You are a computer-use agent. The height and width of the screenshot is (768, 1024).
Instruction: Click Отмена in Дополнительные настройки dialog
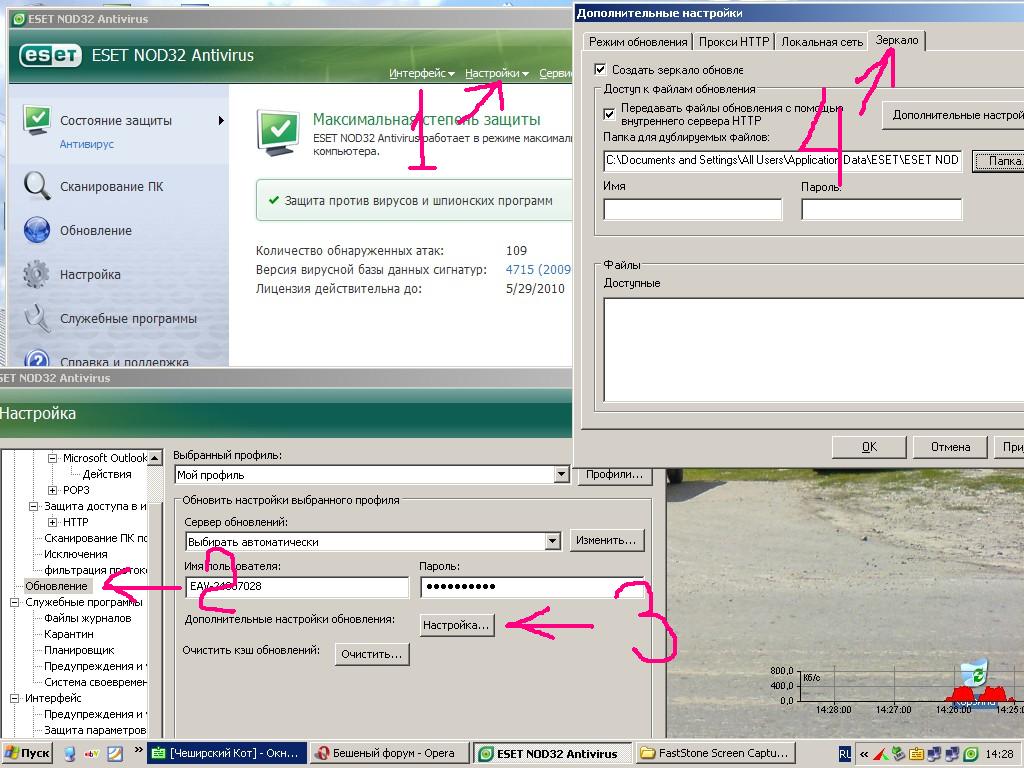pos(950,447)
